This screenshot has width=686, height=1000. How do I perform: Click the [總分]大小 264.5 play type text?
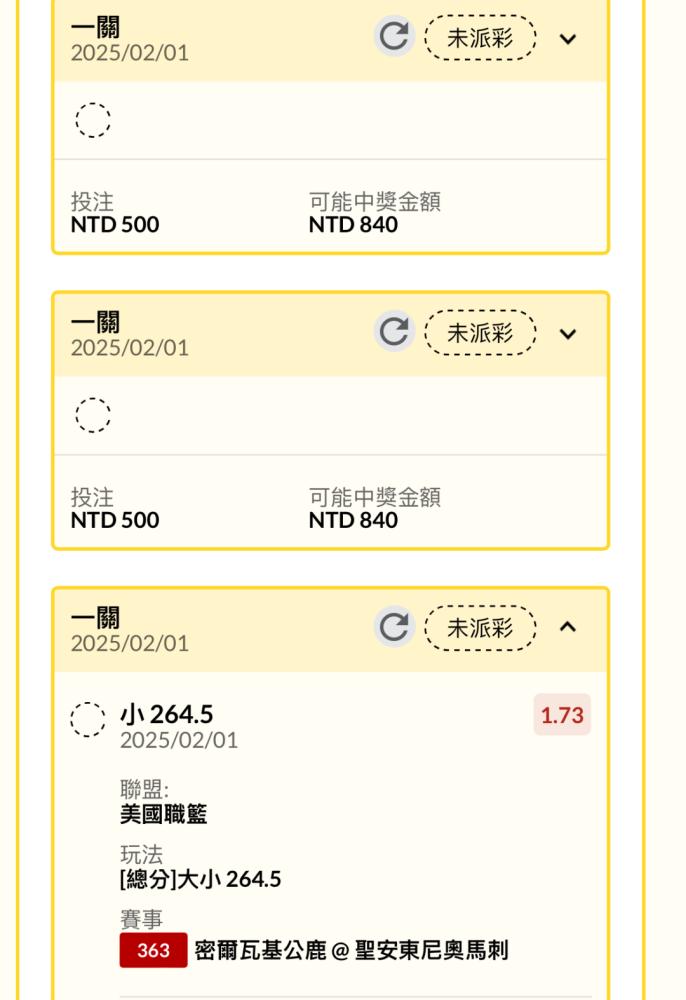(x=200, y=879)
